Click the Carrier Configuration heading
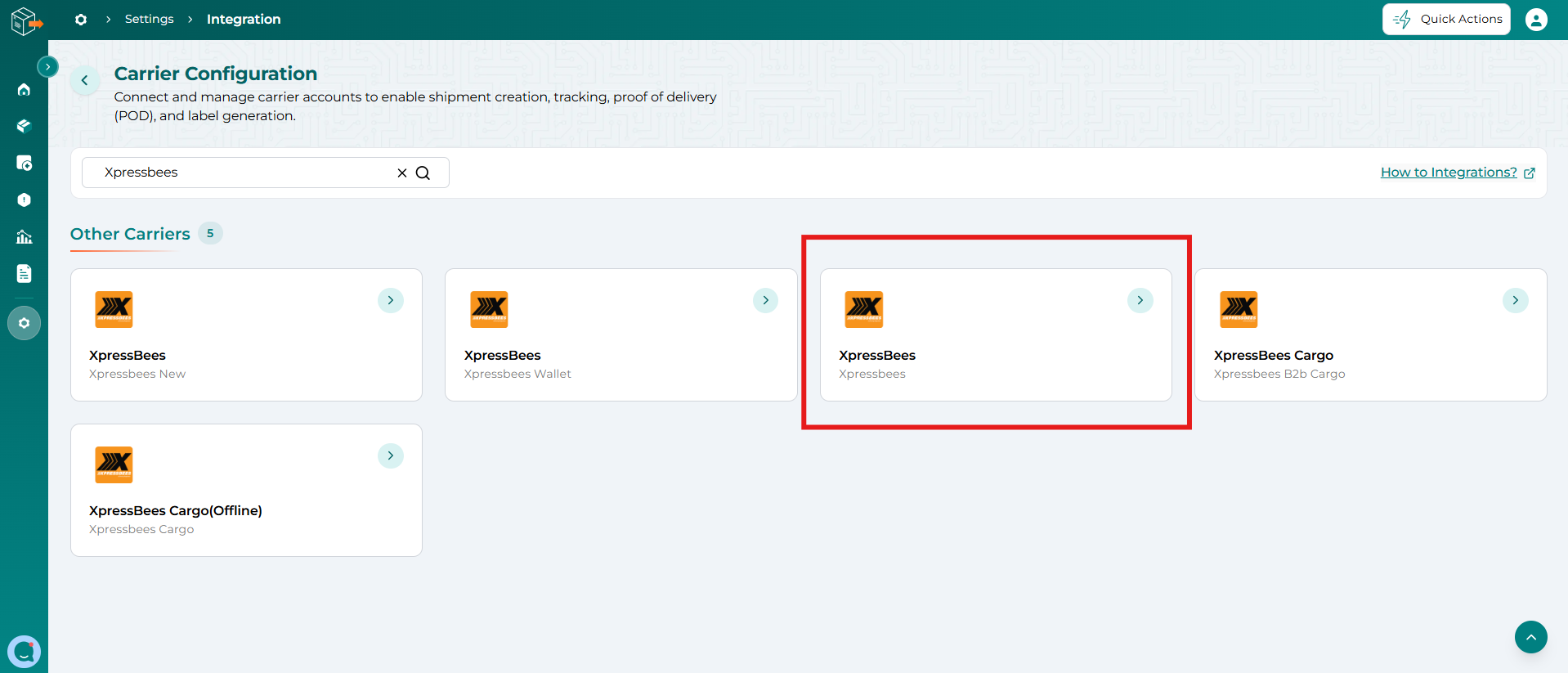 pos(216,74)
